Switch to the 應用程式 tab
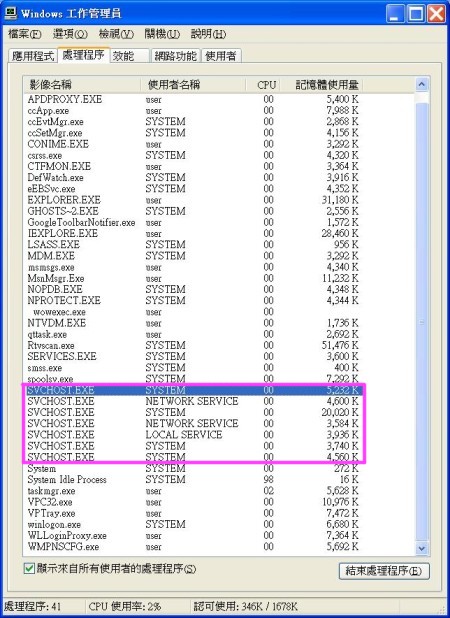This screenshot has height=618, width=450. (33, 56)
